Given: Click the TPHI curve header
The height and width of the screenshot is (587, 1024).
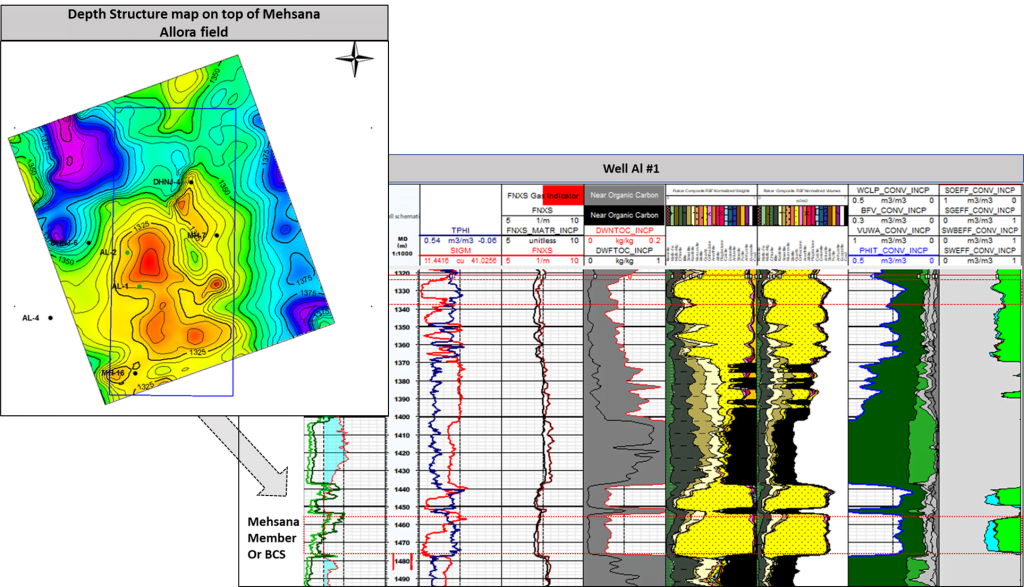Looking at the screenshot, I should [x=460, y=229].
